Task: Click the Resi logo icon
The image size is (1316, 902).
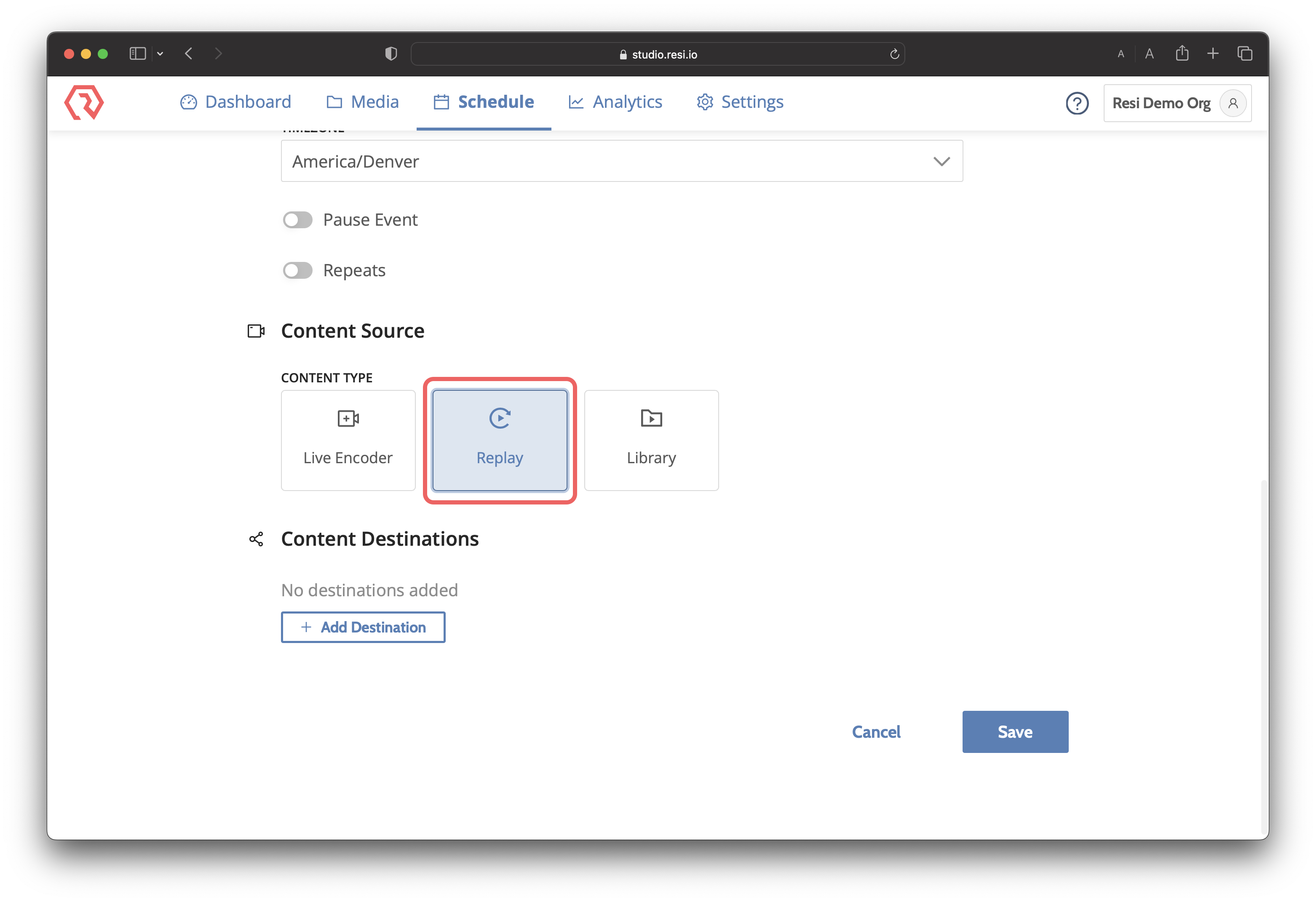Action: (84, 102)
